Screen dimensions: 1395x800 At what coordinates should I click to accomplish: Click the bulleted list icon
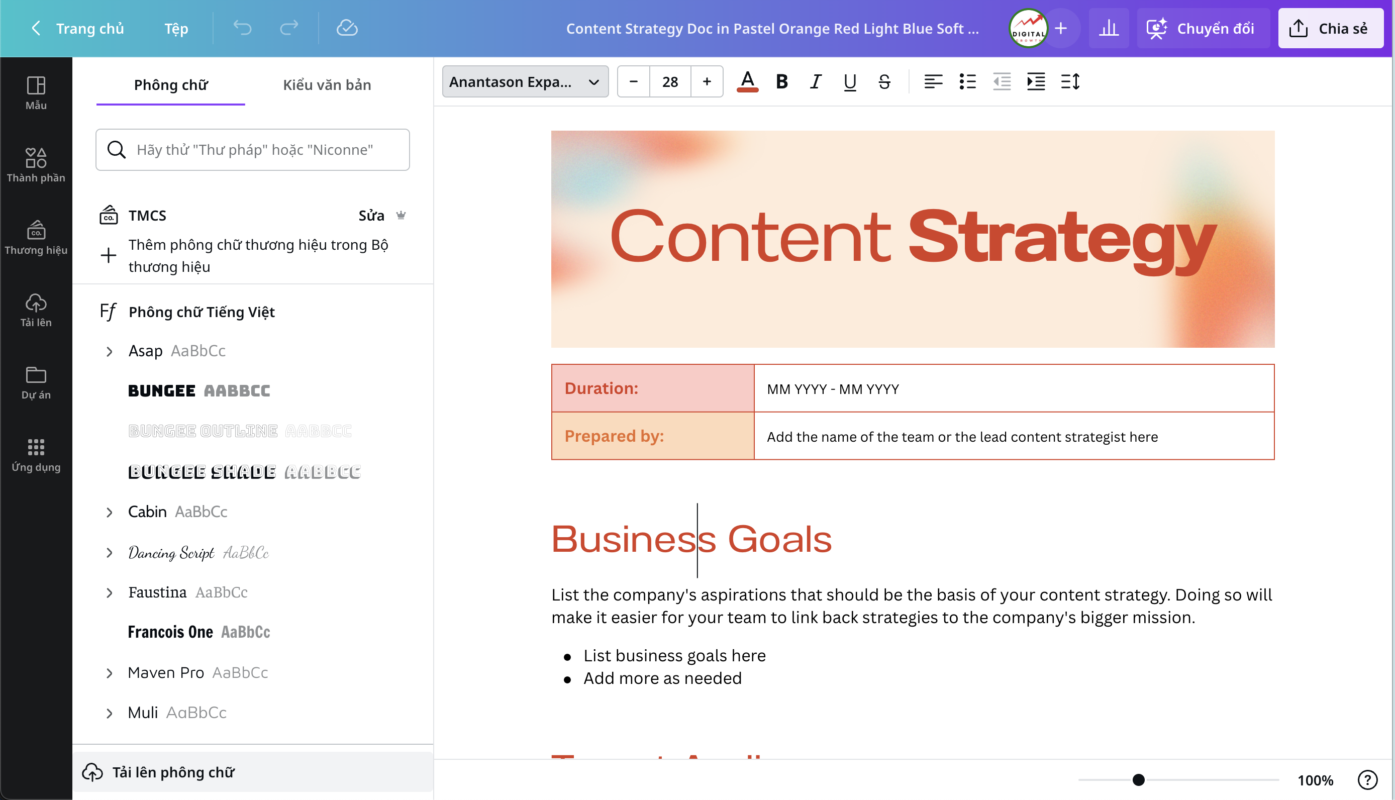coord(967,82)
